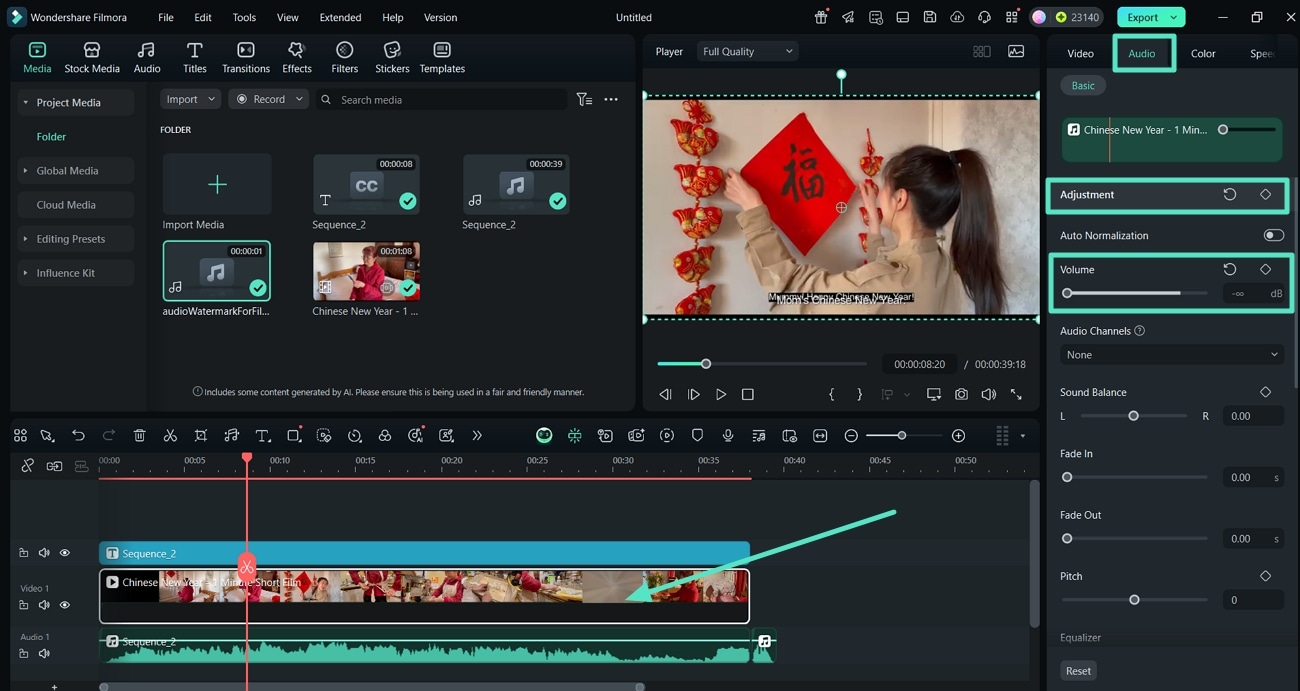
Task: Lock the Audio 1 track
Action: click(23, 654)
